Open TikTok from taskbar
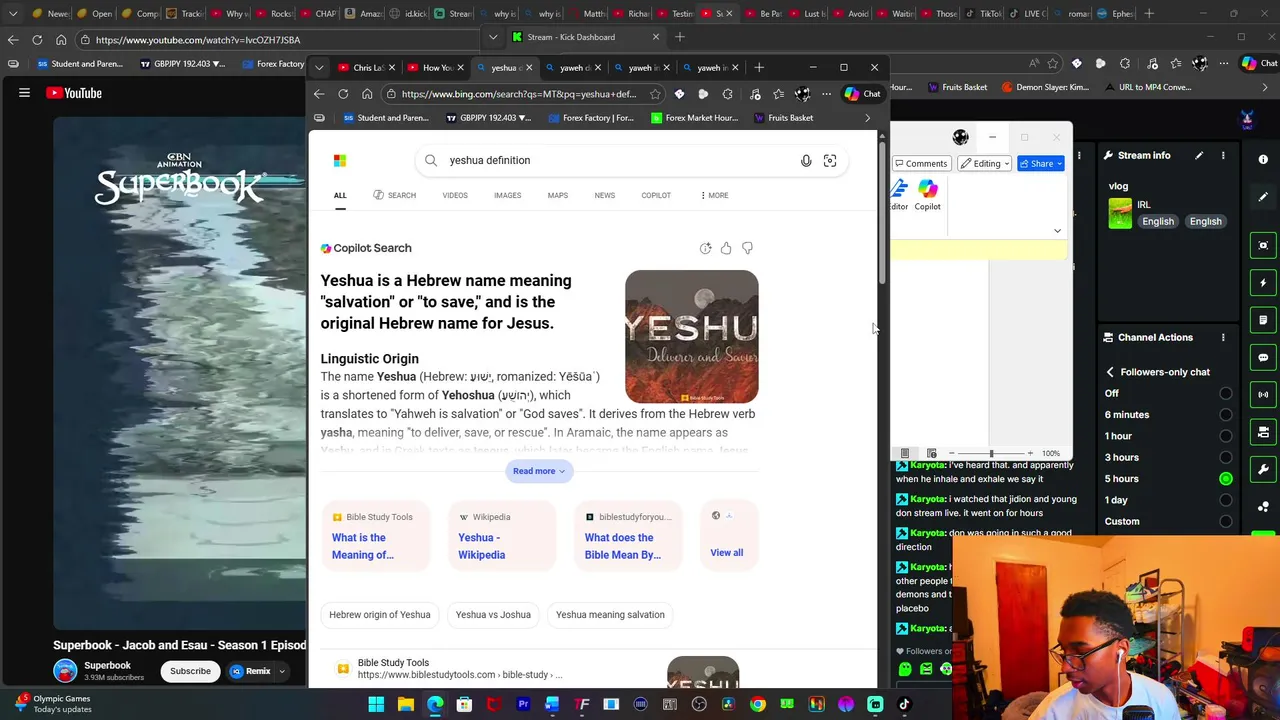The height and width of the screenshot is (720, 1280). (904, 704)
